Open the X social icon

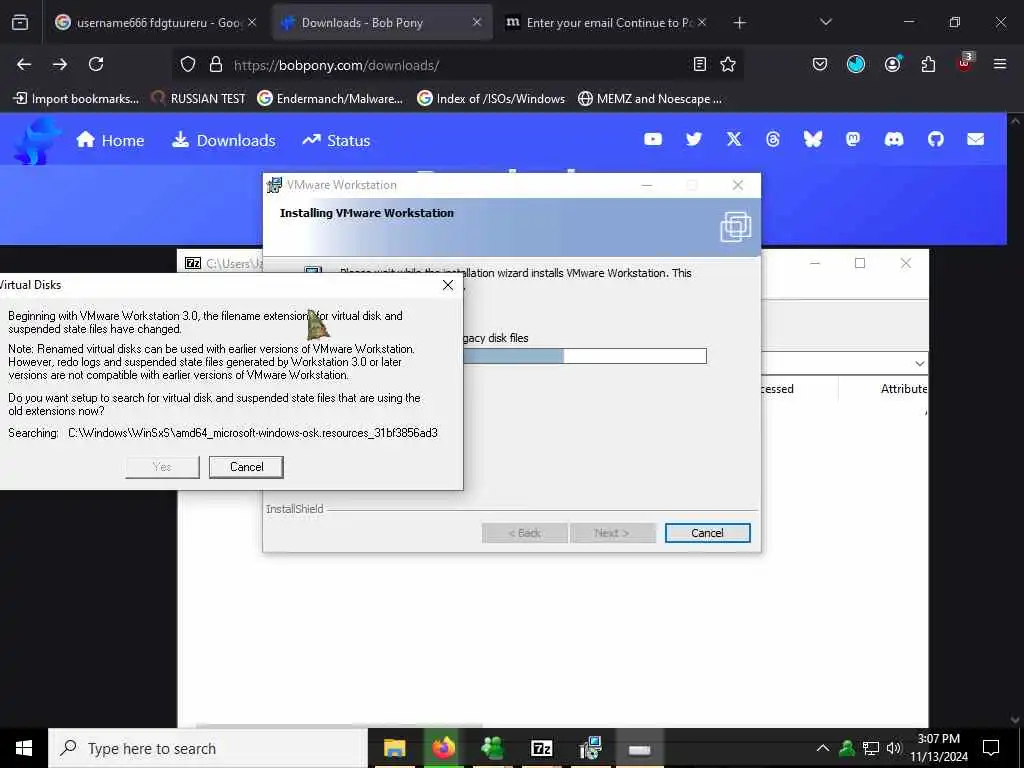pyautogui.click(x=734, y=139)
